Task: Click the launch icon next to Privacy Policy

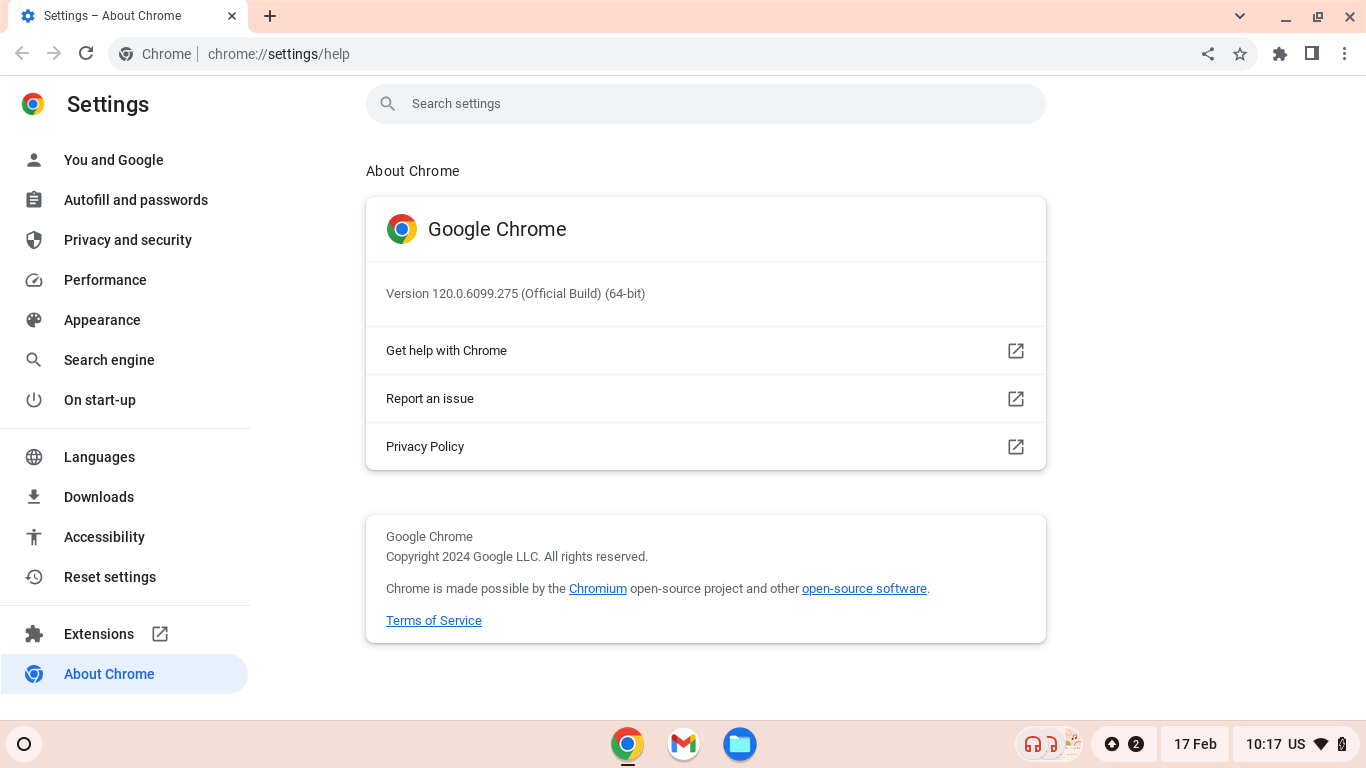Action: [x=1016, y=447]
